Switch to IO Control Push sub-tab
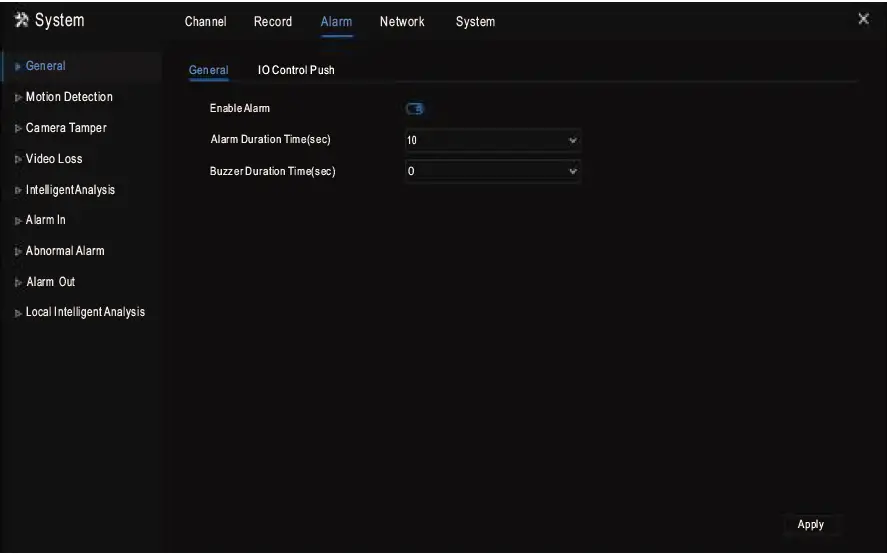Viewport: 887px width, 554px height. click(296, 70)
